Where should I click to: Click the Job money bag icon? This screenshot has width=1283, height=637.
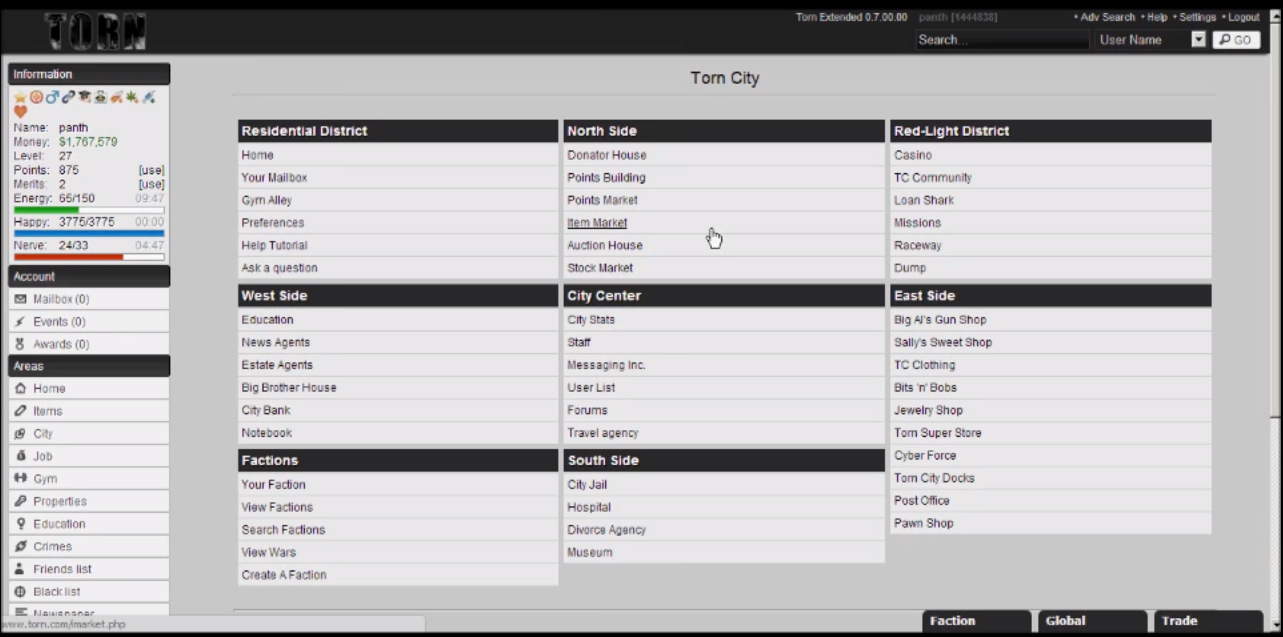coord(20,456)
